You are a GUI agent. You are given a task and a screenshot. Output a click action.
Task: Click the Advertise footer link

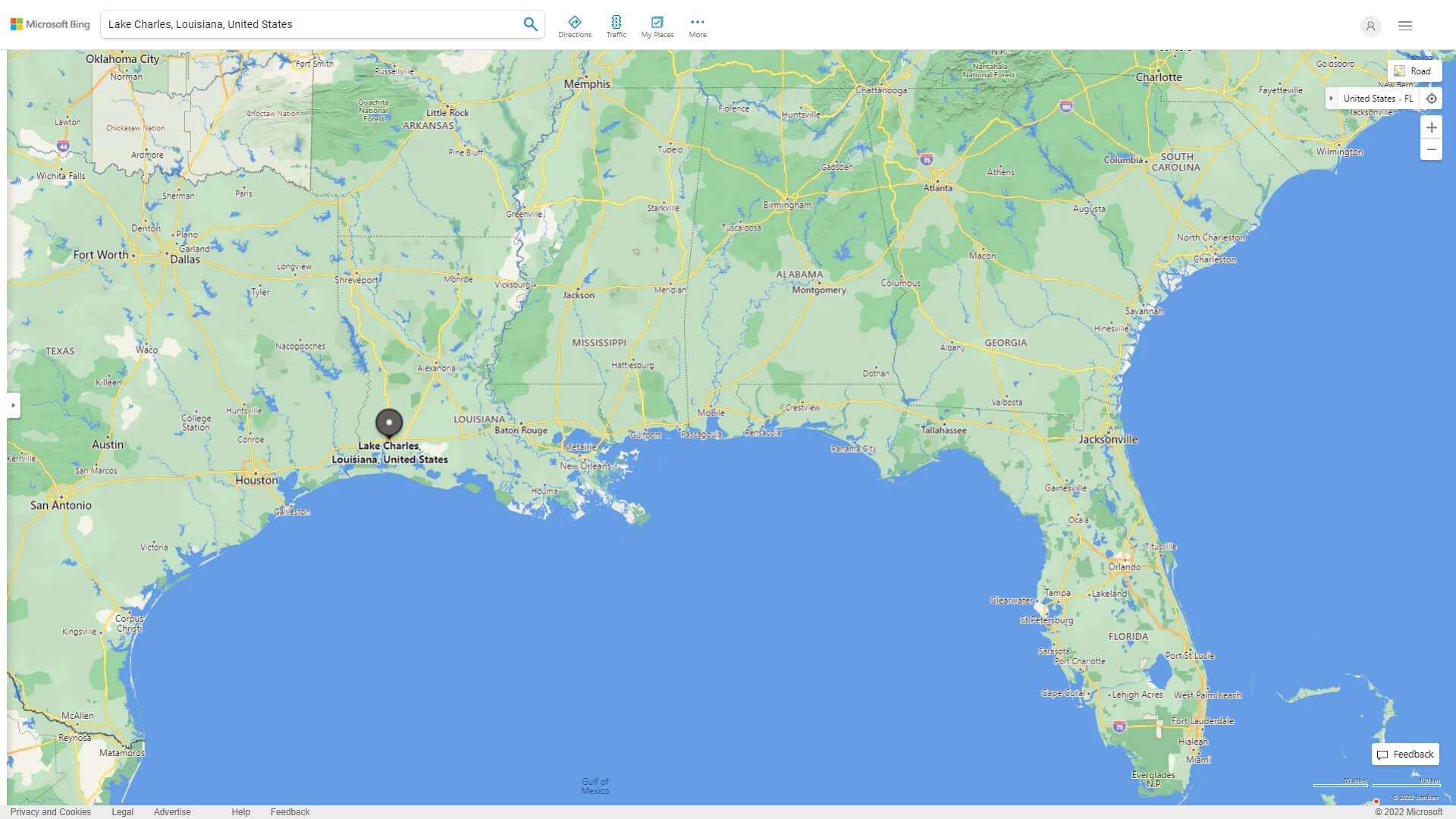(x=172, y=811)
